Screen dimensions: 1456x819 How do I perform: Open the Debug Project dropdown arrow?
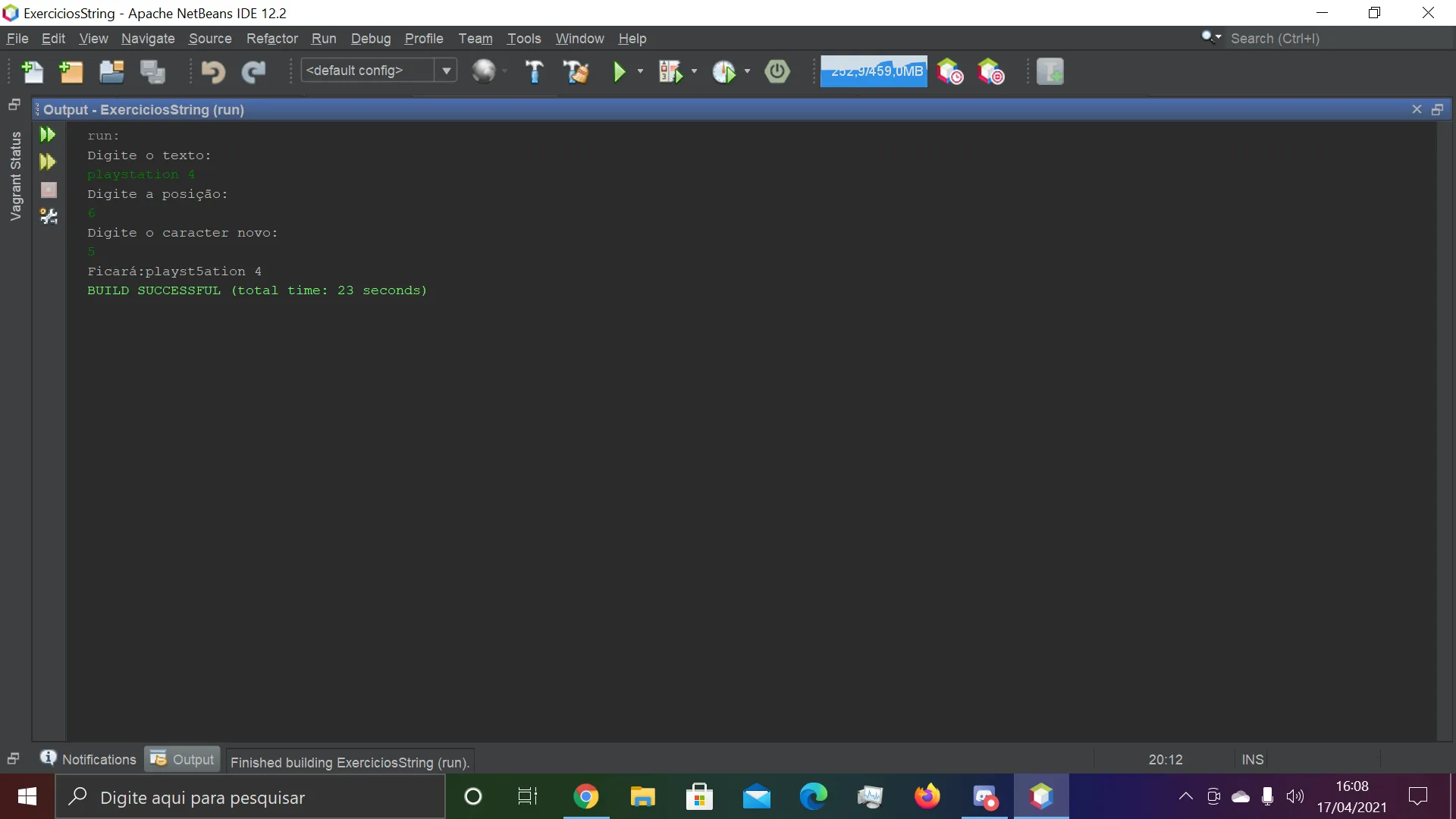point(695,71)
